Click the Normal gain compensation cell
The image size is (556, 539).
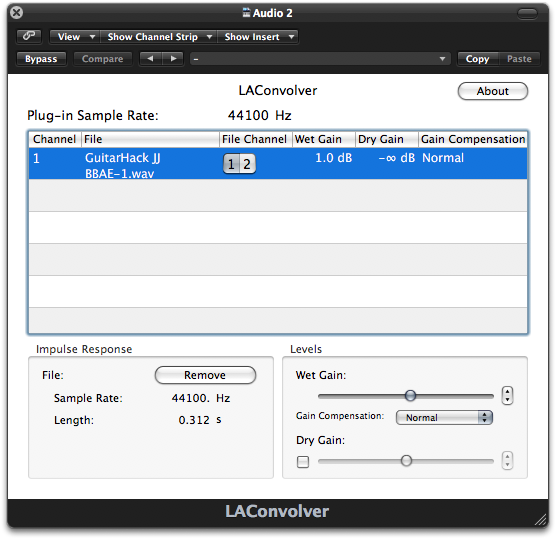click(443, 158)
